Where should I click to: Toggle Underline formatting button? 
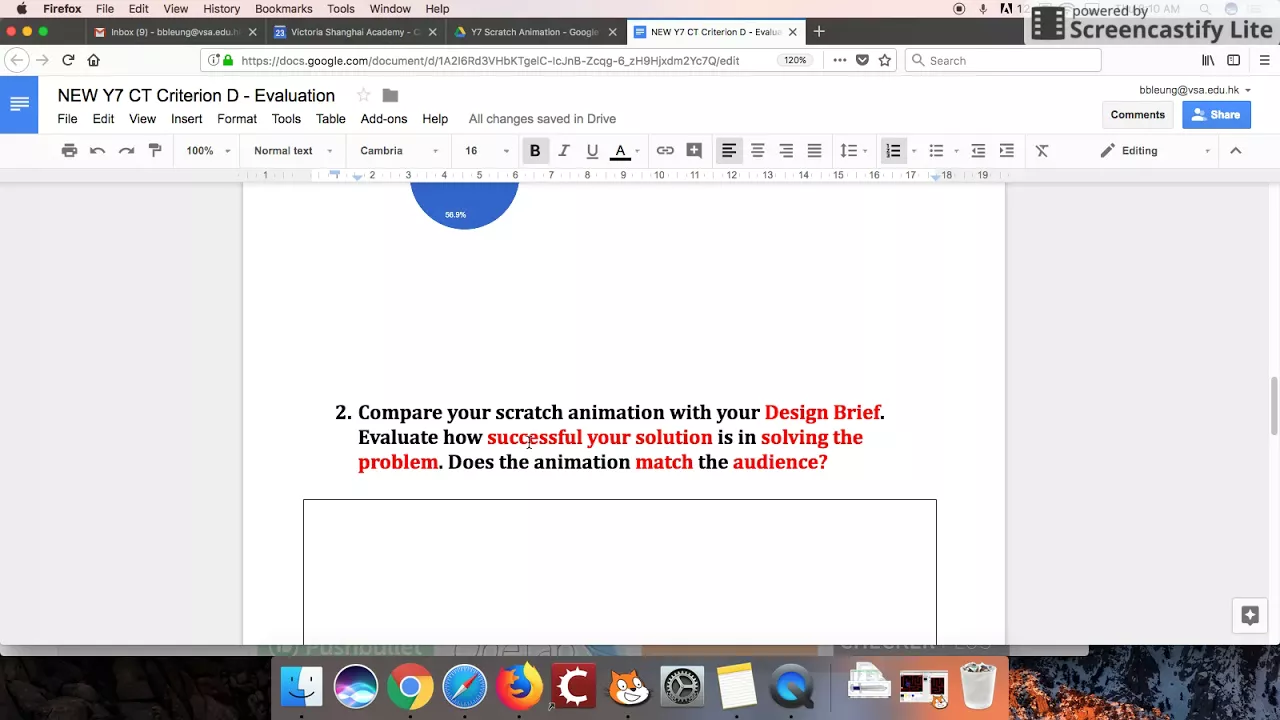point(592,151)
